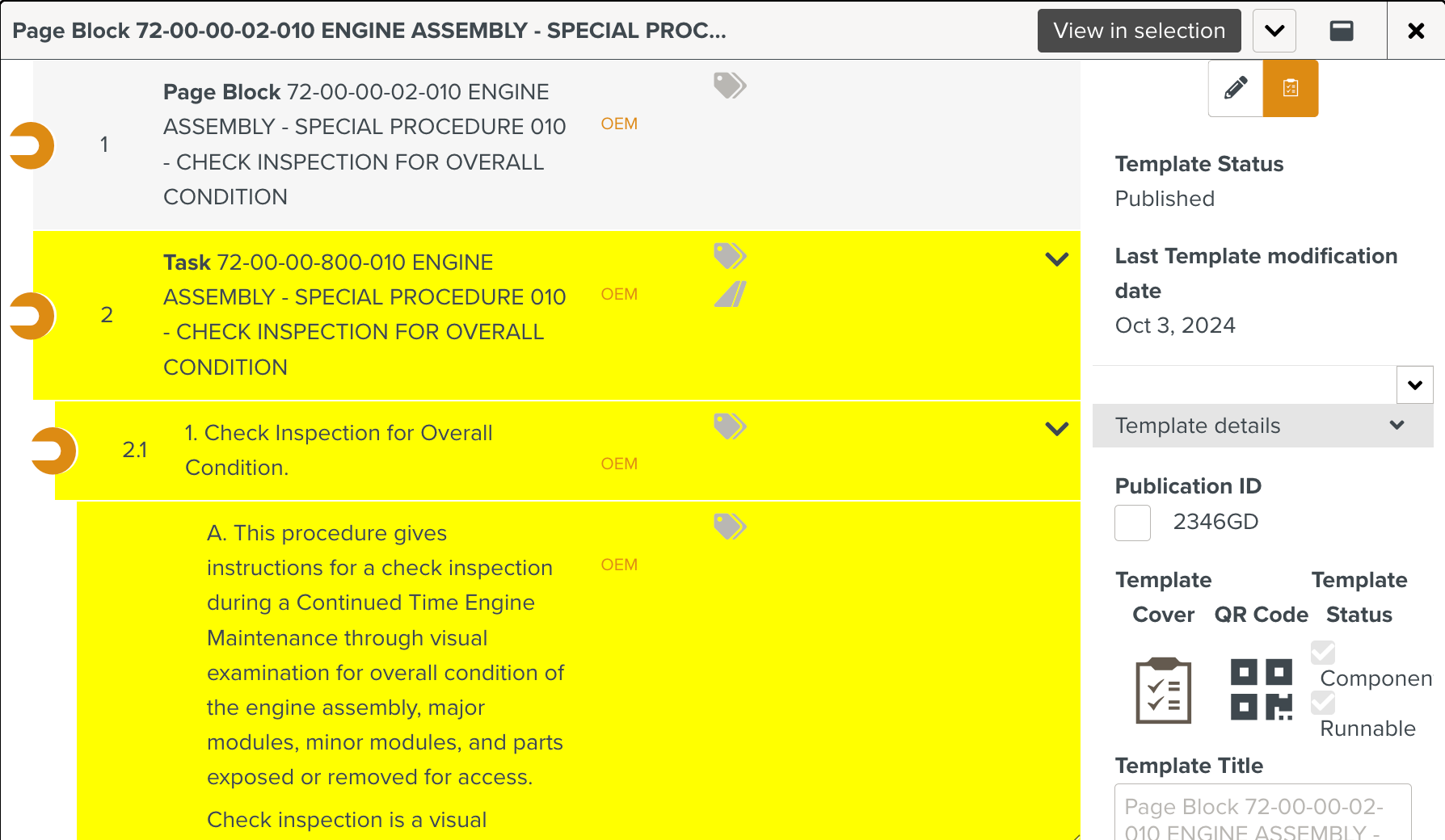Select the orange clipboard checklist button
The width and height of the screenshot is (1445, 840).
coord(1291,88)
